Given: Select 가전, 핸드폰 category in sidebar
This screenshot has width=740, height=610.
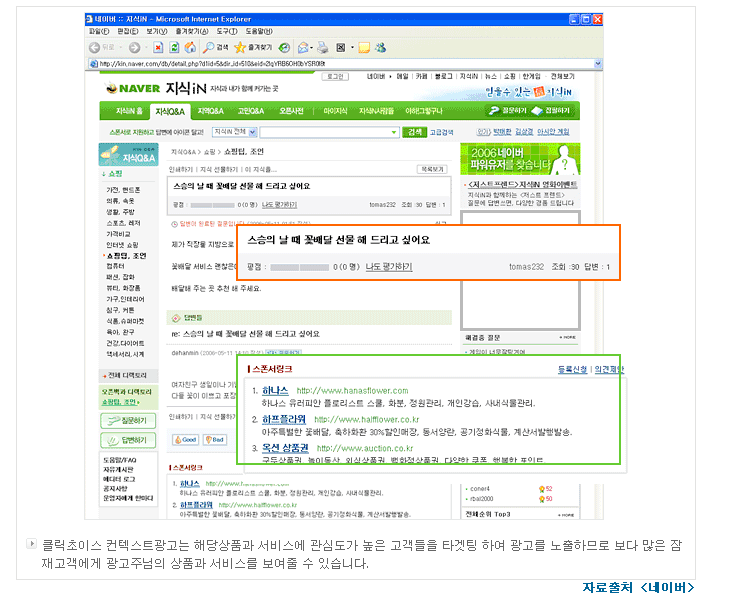Looking at the screenshot, I should pyautogui.click(x=123, y=190).
